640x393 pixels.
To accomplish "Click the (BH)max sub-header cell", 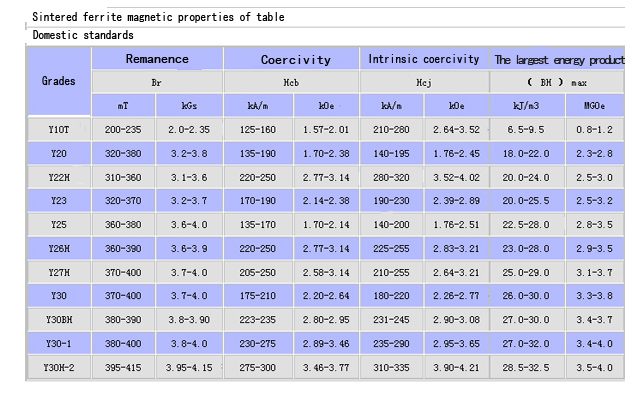I will point(558,82).
